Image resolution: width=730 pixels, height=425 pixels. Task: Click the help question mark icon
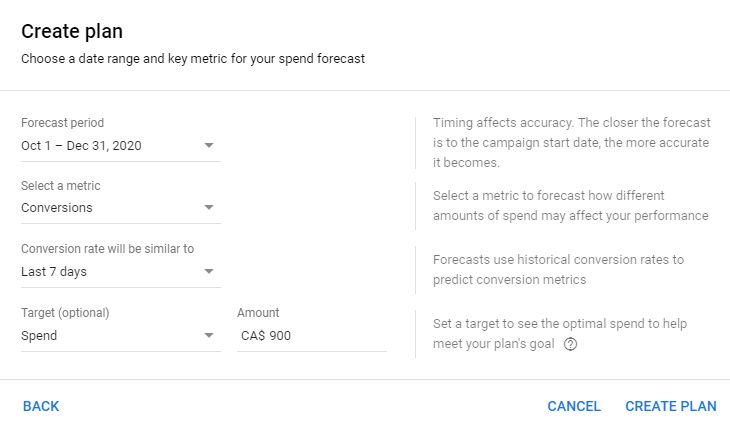pos(571,344)
